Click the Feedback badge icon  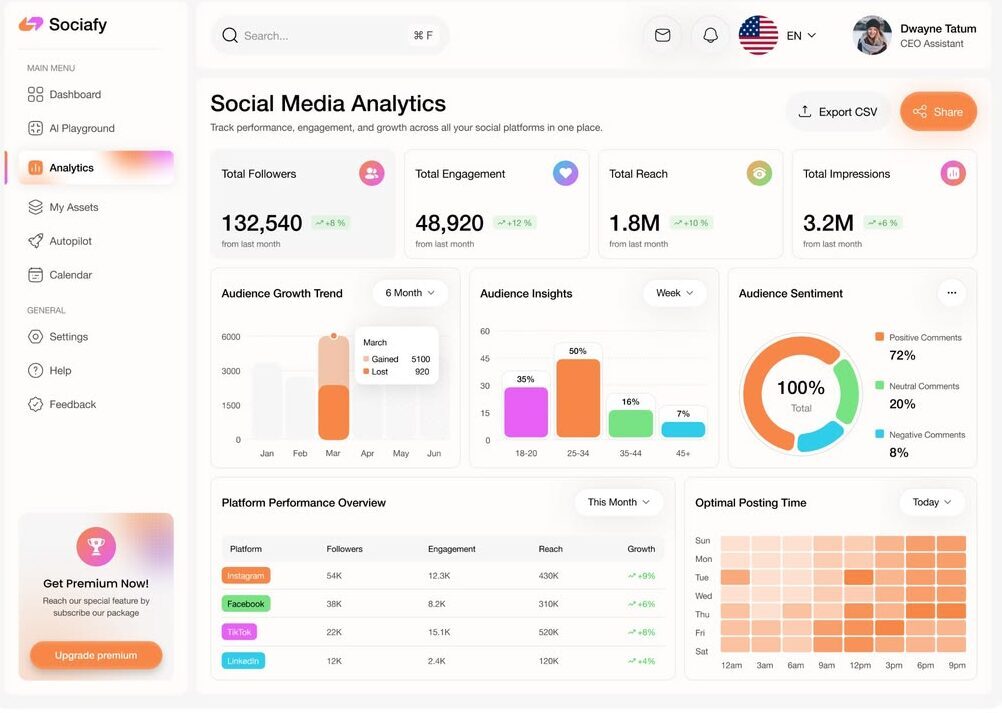pyautogui.click(x=35, y=404)
